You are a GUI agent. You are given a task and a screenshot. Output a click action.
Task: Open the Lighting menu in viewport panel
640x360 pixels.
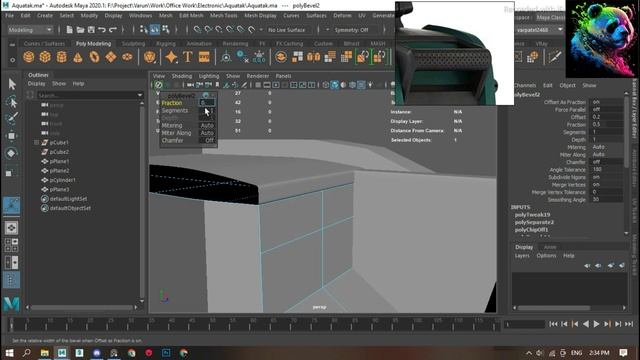[x=209, y=76]
